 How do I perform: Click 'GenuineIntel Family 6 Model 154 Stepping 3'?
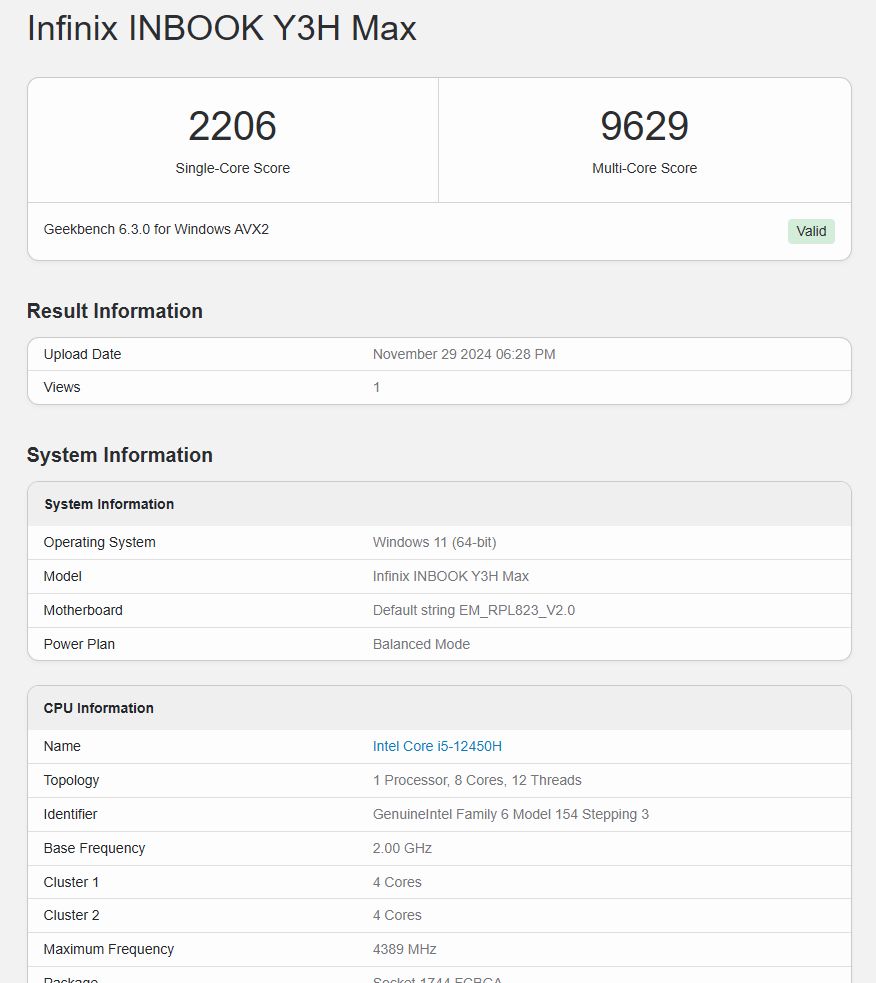[510, 814]
